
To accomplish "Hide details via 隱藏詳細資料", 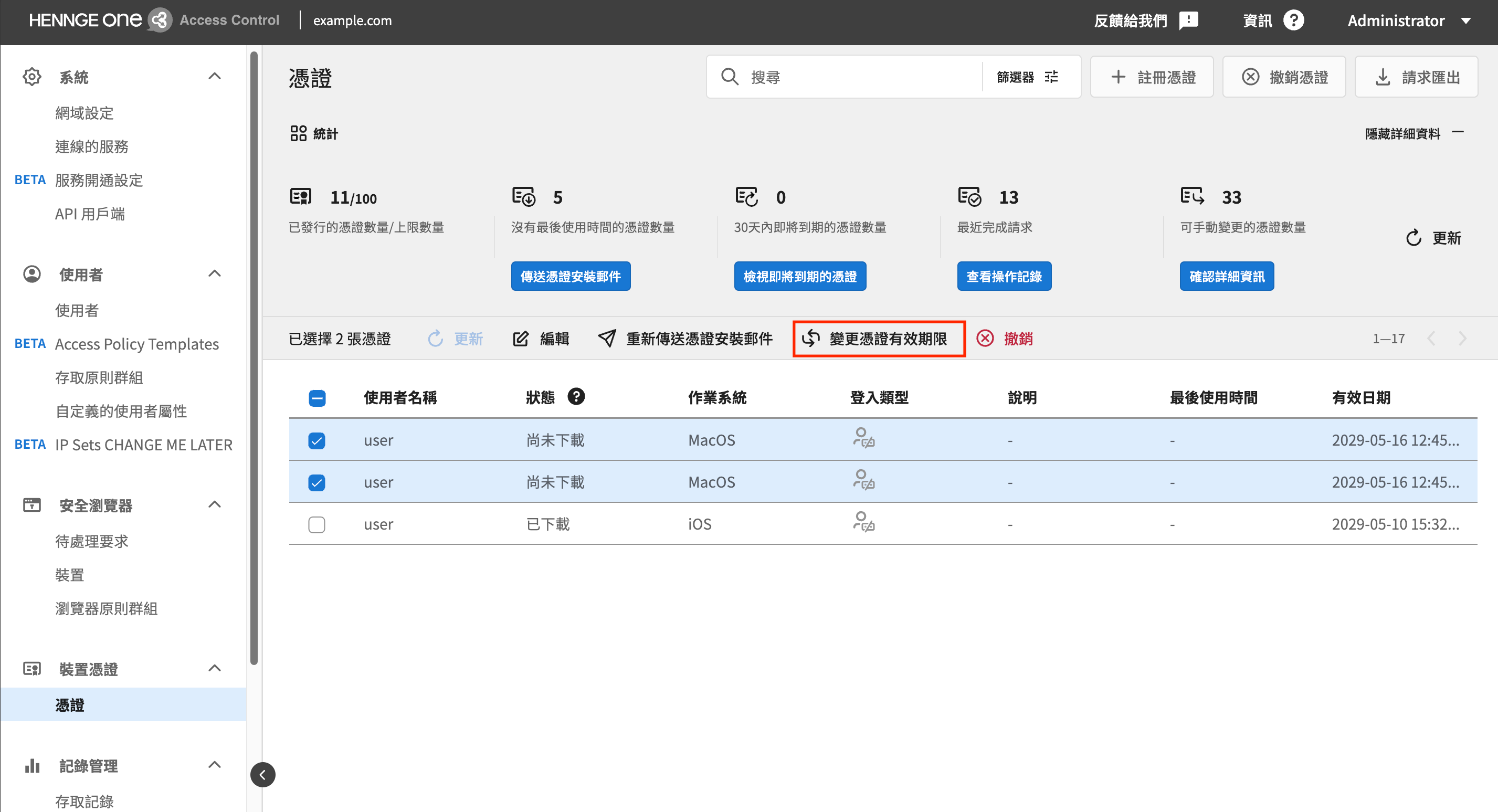I will (1414, 134).
